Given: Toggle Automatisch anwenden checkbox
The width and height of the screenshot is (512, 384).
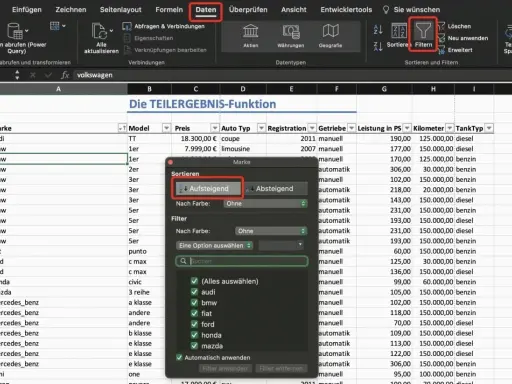Looking at the screenshot, I should [179, 358].
